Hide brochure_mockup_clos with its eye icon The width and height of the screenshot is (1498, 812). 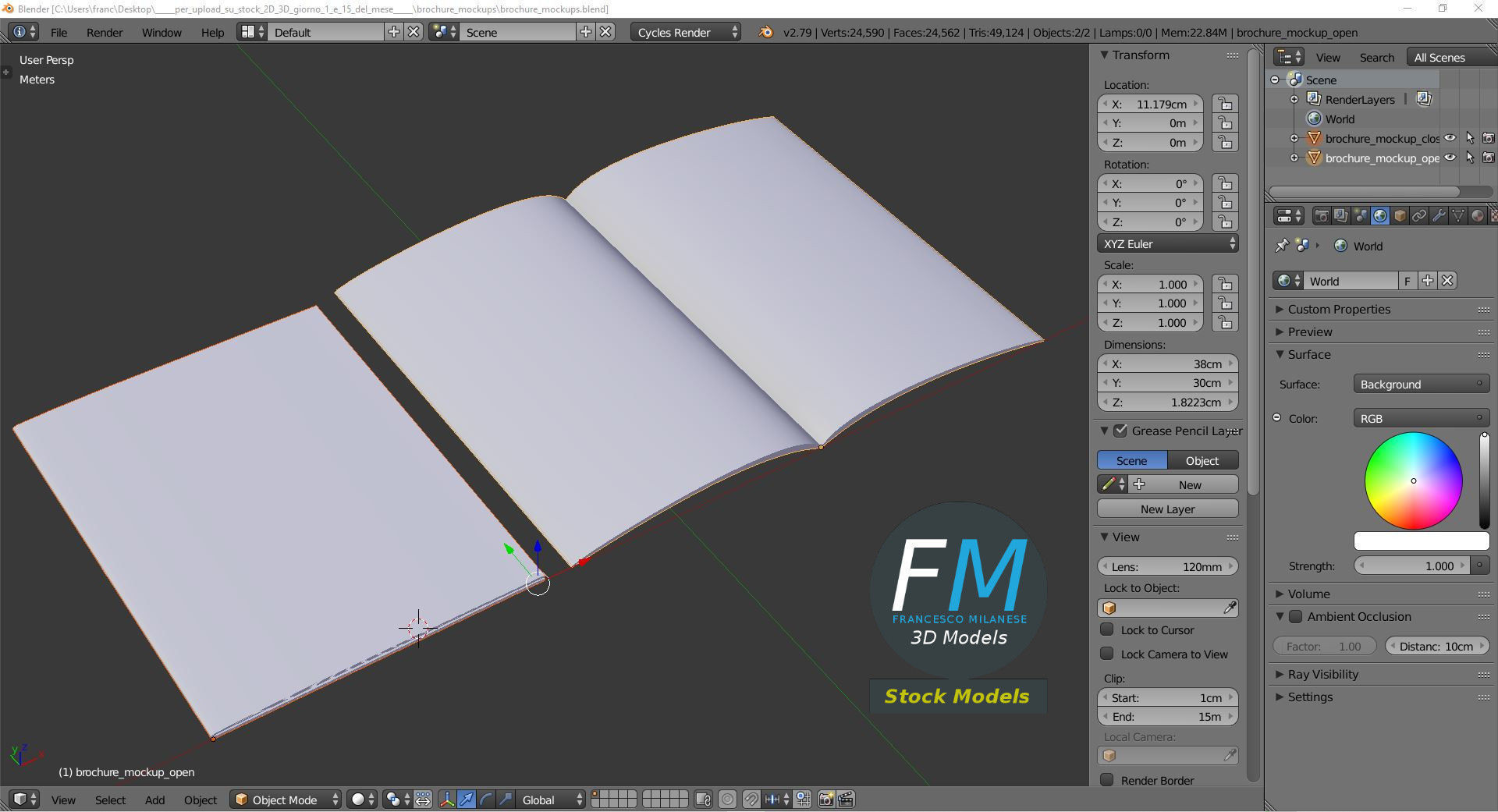(x=1450, y=138)
